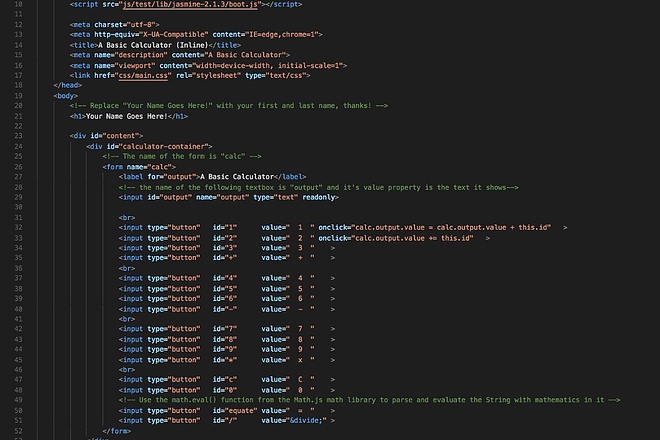Click the input with id="c"
The width and height of the screenshot is (660, 440).
tap(226, 380)
